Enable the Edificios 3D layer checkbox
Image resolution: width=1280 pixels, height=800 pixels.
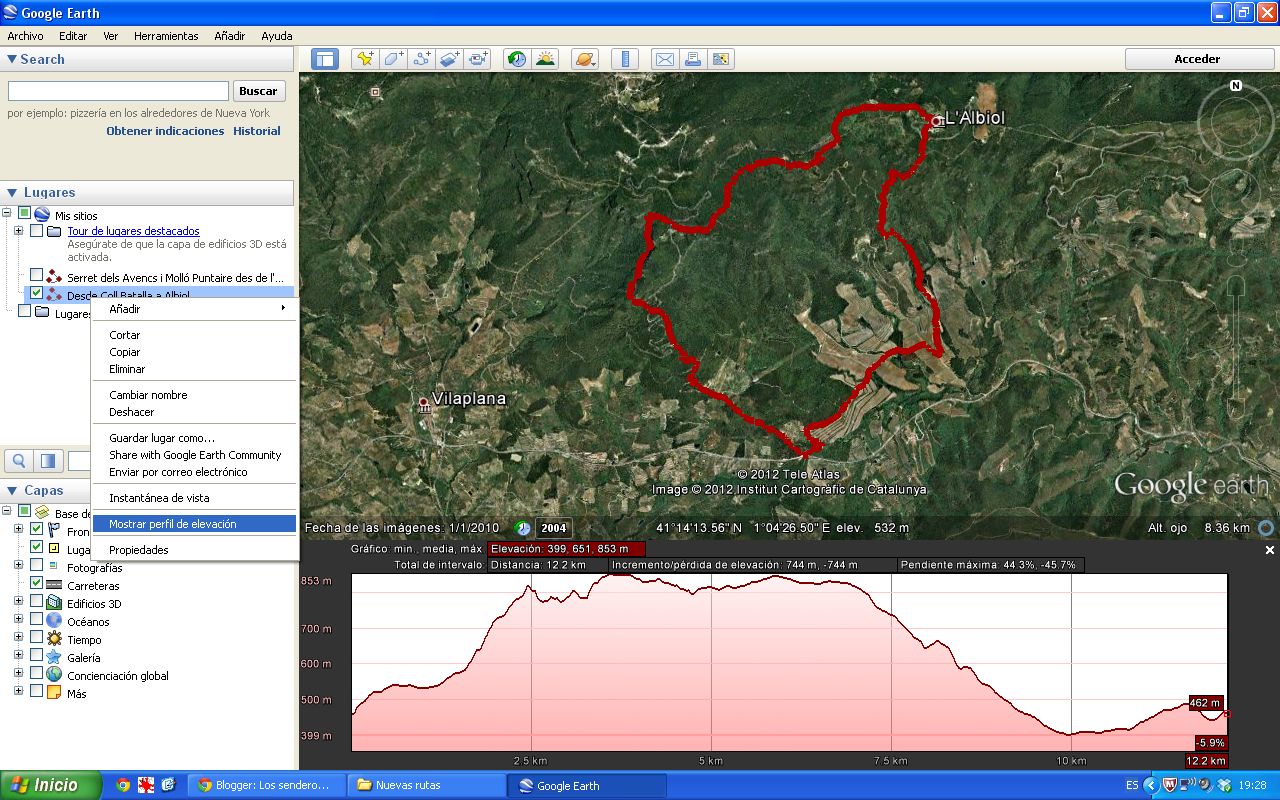click(36, 601)
